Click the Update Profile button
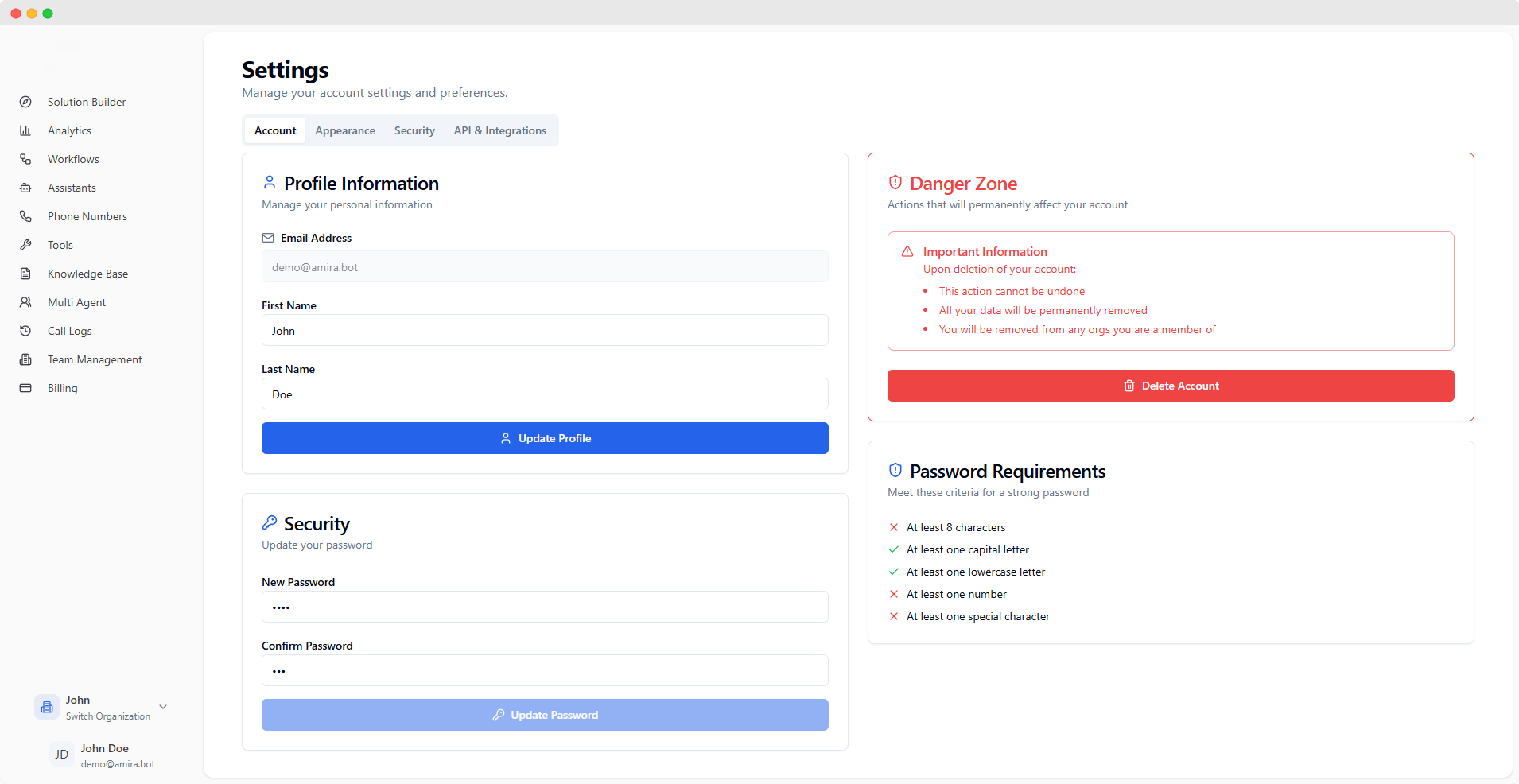This screenshot has height=784, width=1519. [x=545, y=437]
